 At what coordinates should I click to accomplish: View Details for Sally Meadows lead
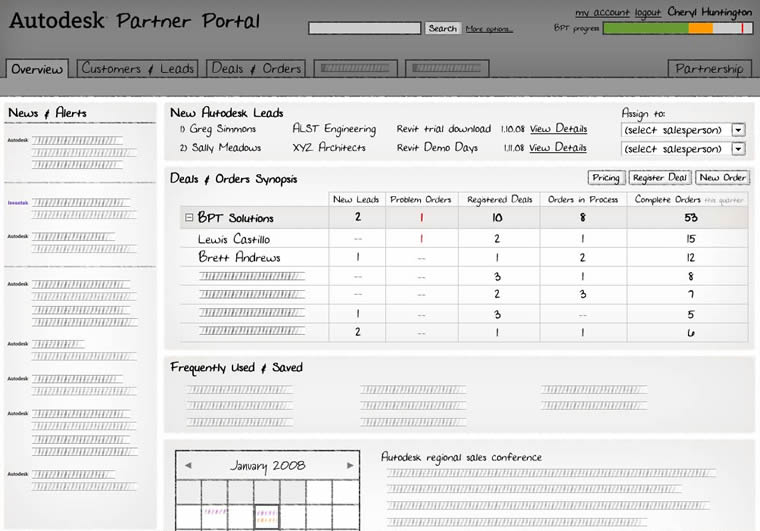point(558,148)
